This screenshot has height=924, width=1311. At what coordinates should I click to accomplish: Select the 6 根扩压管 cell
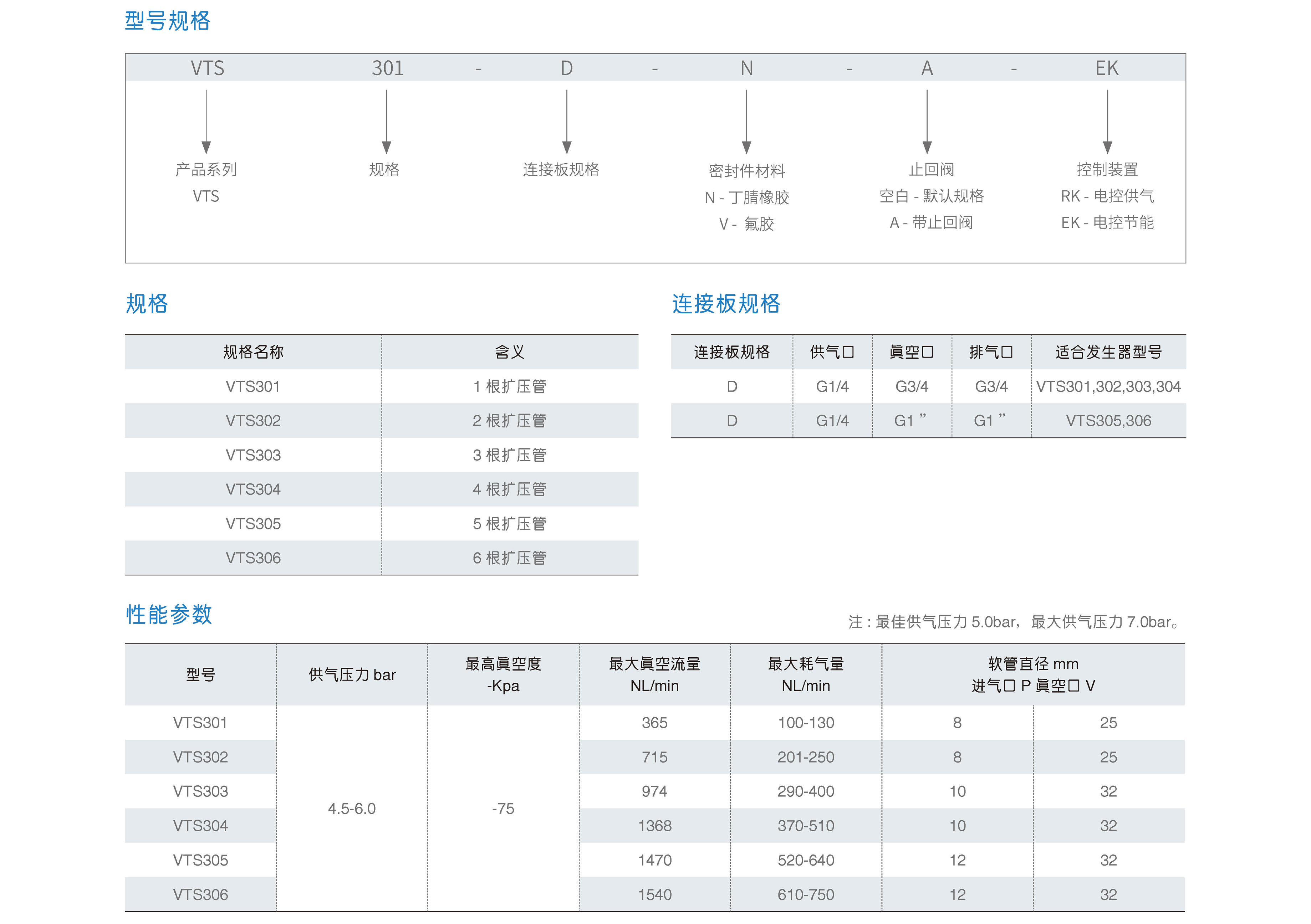click(x=509, y=558)
